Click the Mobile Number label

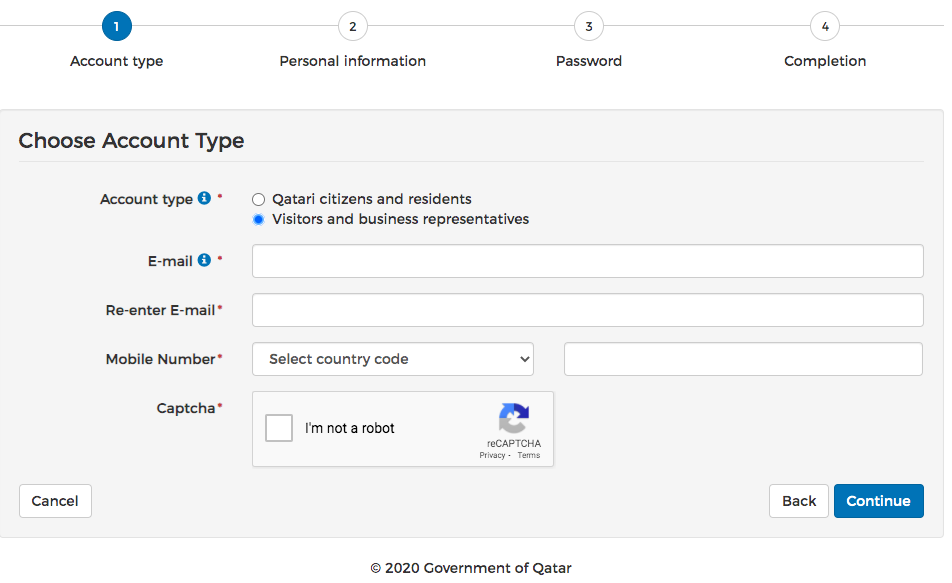[x=160, y=360]
